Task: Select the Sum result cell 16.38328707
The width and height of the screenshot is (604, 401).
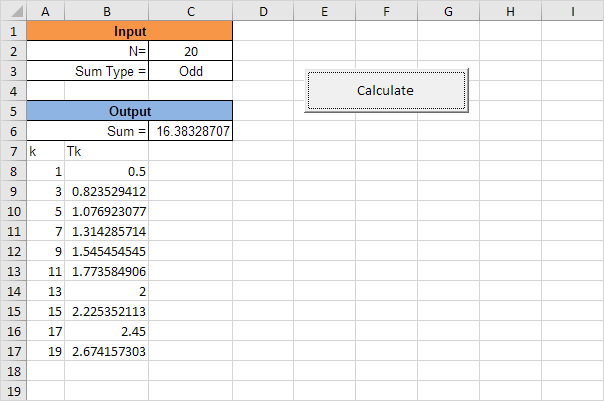Action: 190,131
